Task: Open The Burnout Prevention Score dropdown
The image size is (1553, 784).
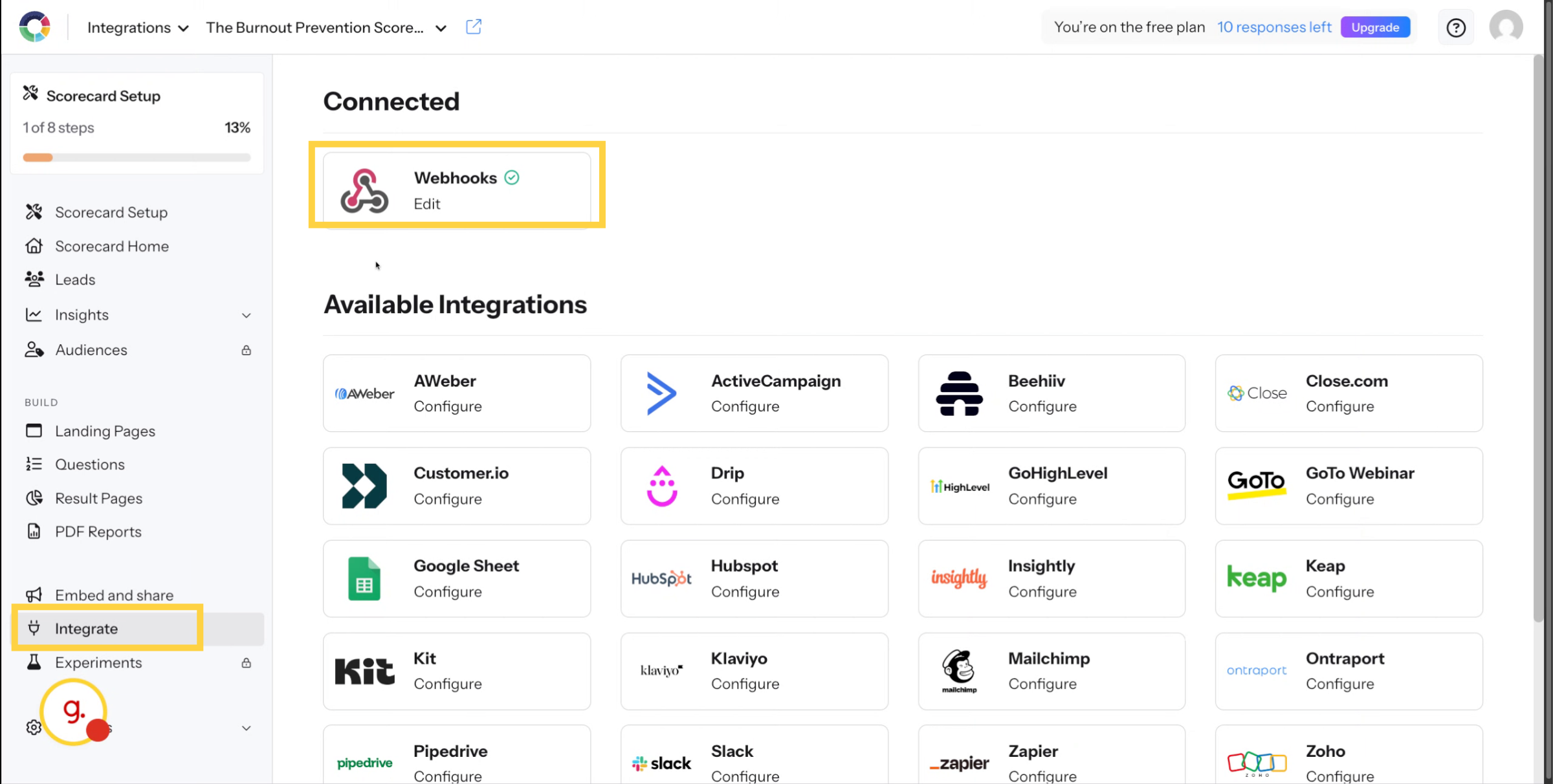Action: click(x=326, y=28)
